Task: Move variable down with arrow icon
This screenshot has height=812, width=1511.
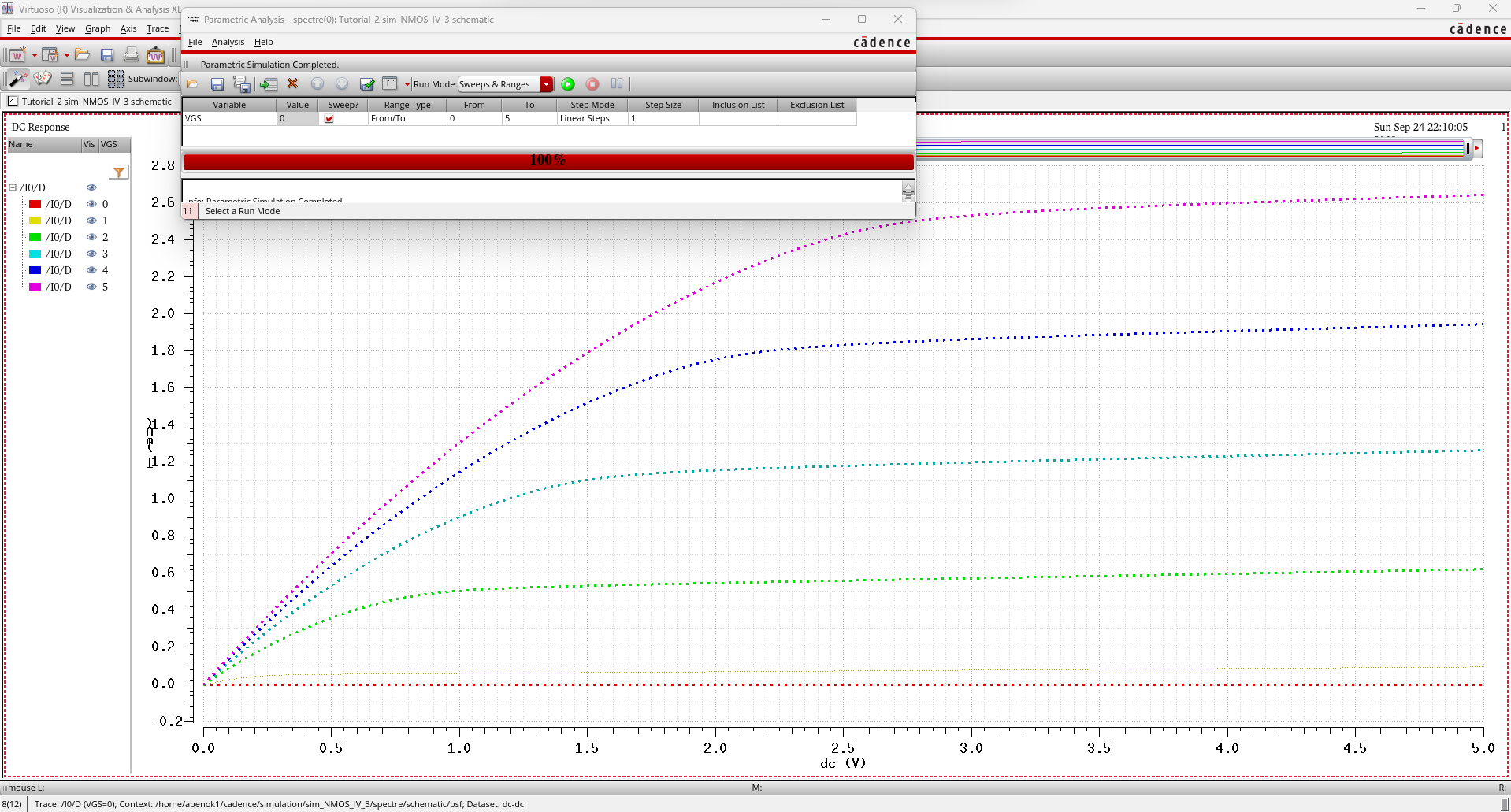Action: click(342, 83)
